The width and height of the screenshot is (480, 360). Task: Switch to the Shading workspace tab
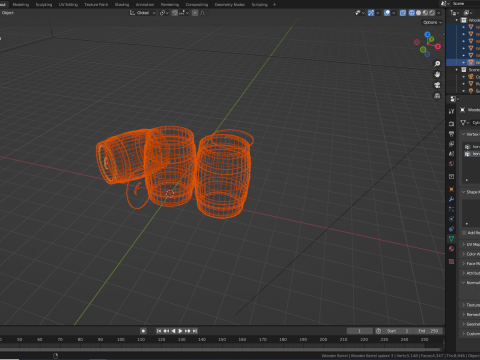coord(122,4)
